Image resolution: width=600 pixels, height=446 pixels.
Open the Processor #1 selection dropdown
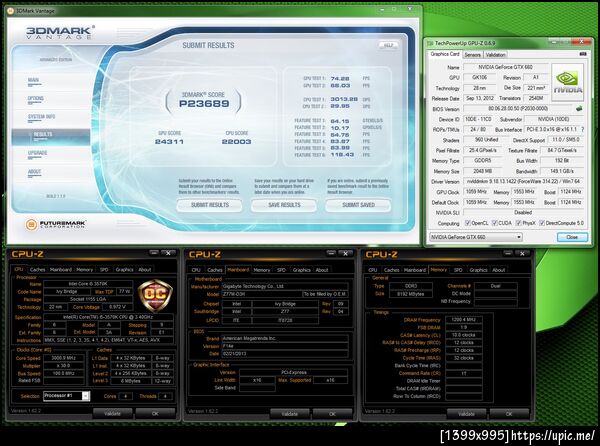(67, 396)
